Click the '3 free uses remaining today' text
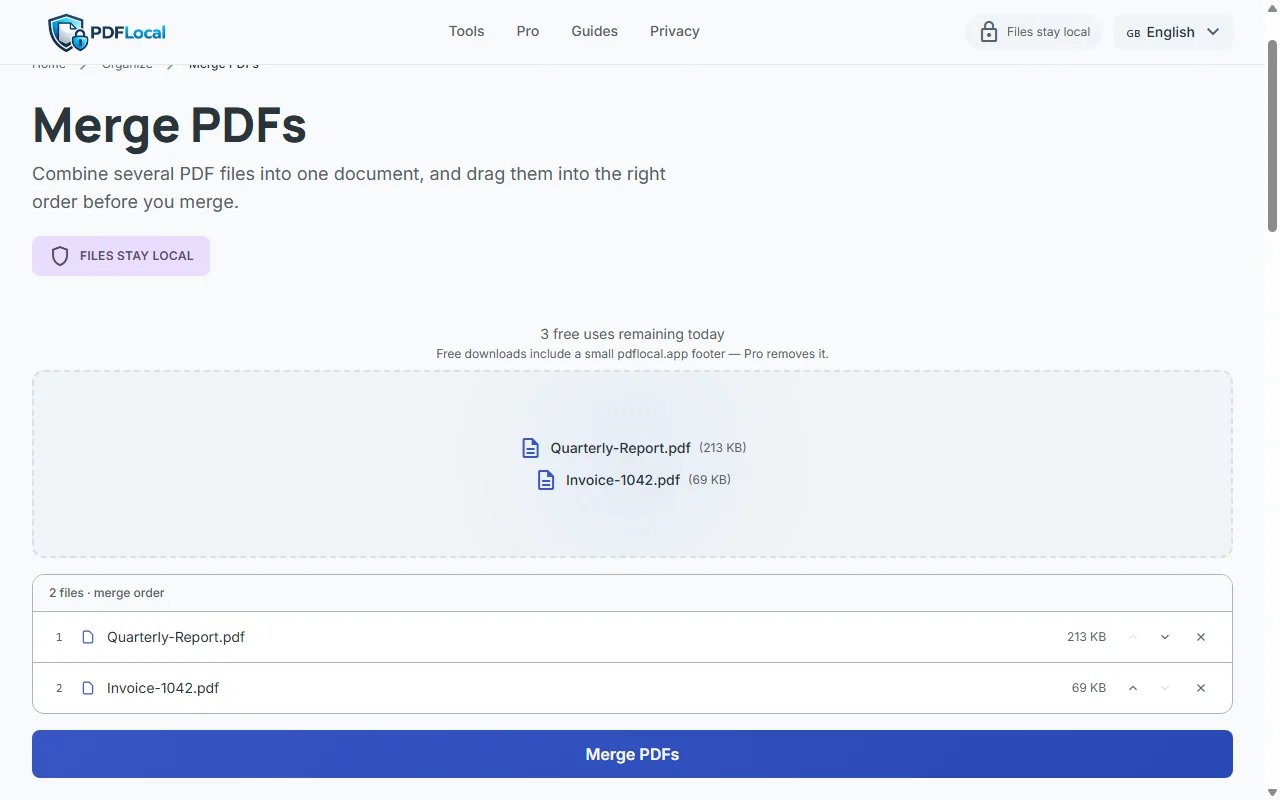1280x800 pixels. (x=632, y=334)
